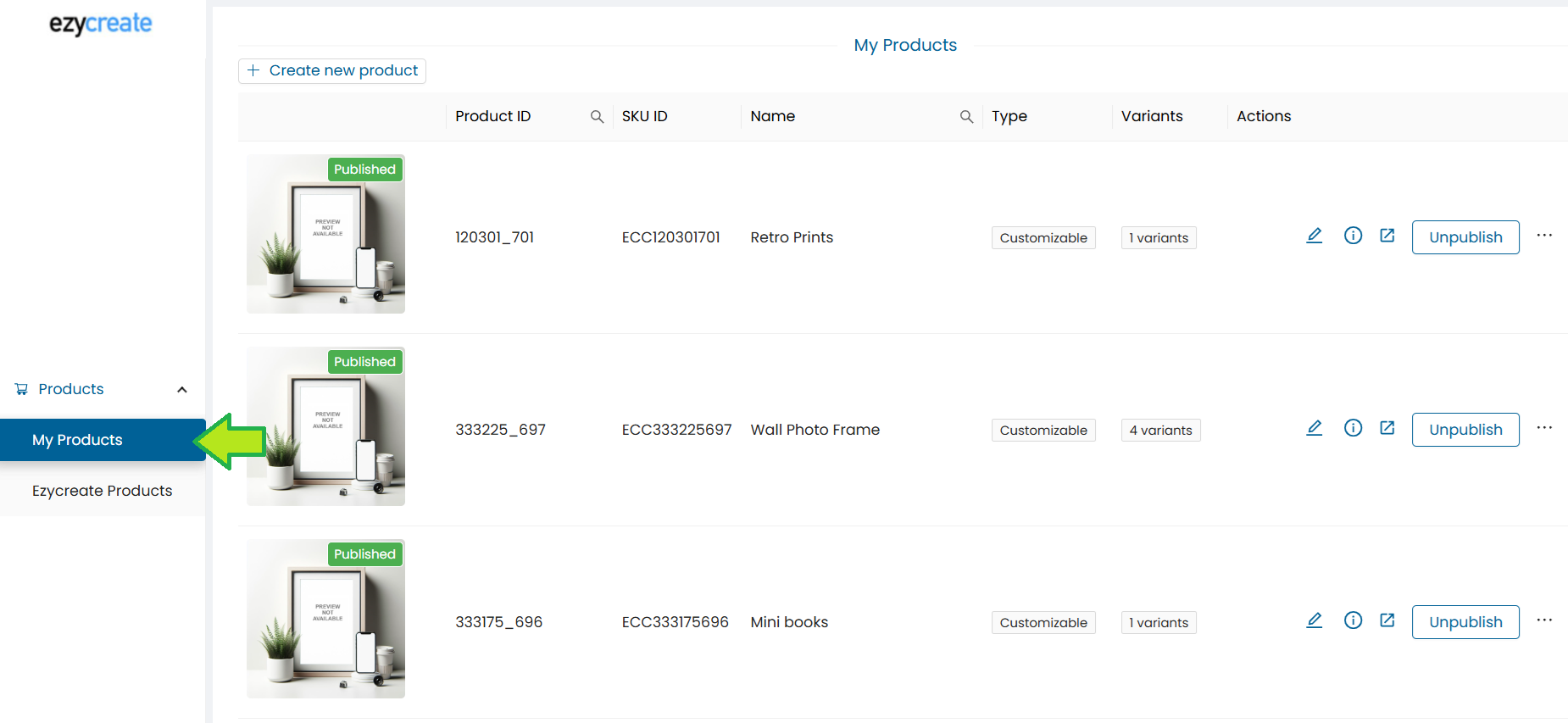Click edit pencil icon for Retro Prints

click(x=1314, y=236)
